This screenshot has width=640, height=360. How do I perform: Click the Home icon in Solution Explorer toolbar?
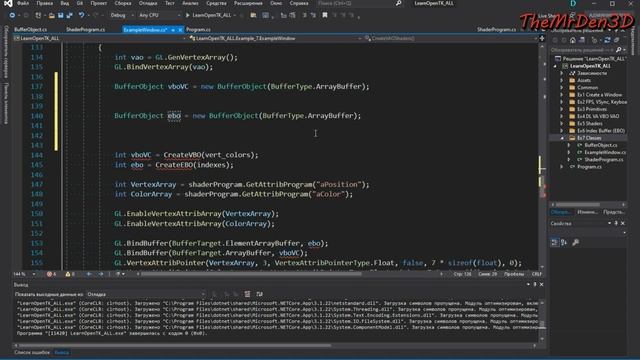click(x=573, y=40)
